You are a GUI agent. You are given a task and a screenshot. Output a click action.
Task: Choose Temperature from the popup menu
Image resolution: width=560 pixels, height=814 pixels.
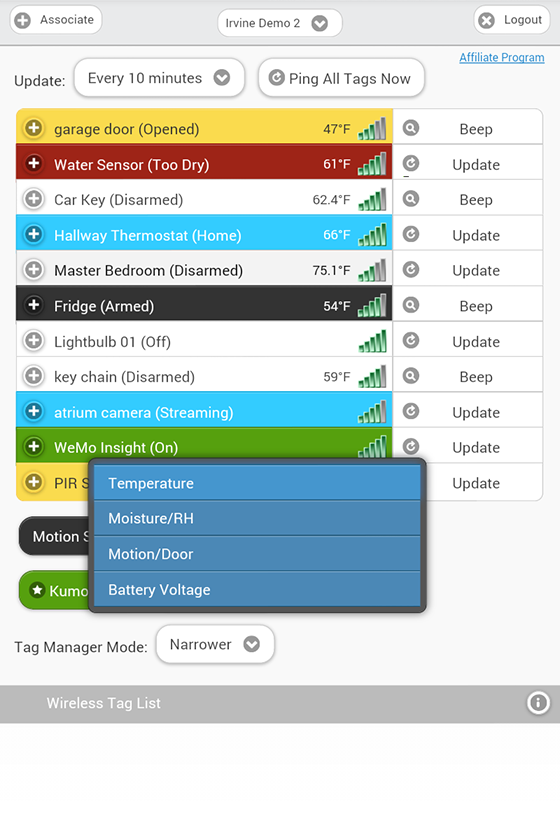[257, 483]
